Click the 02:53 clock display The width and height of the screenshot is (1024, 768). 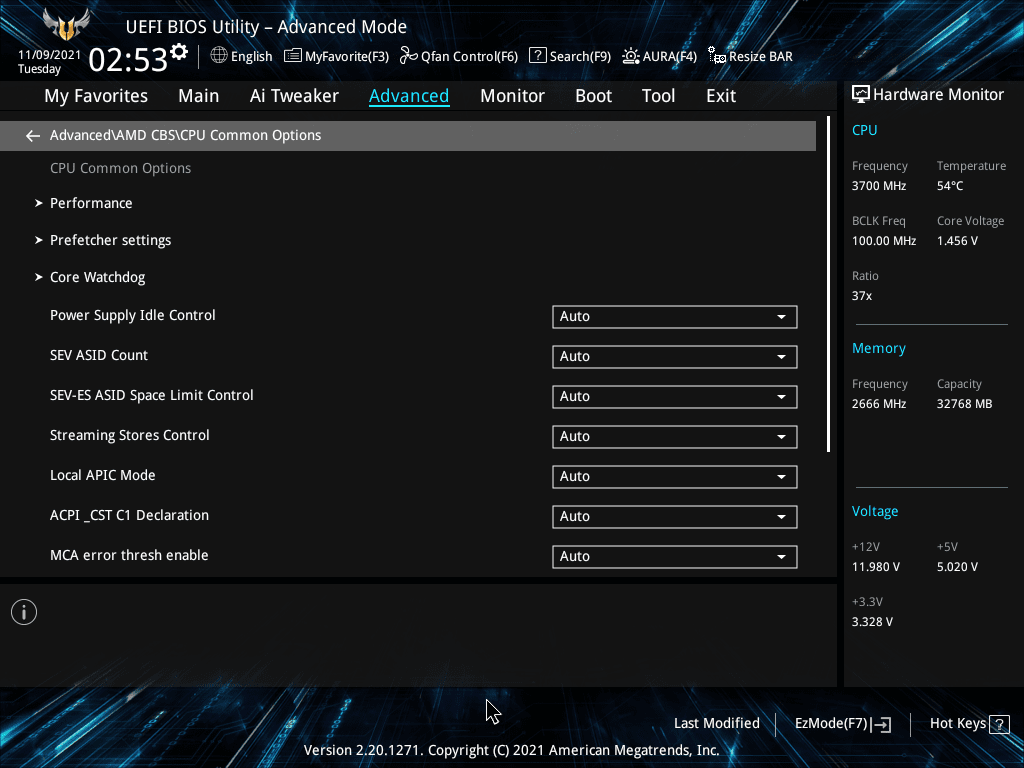click(x=128, y=59)
